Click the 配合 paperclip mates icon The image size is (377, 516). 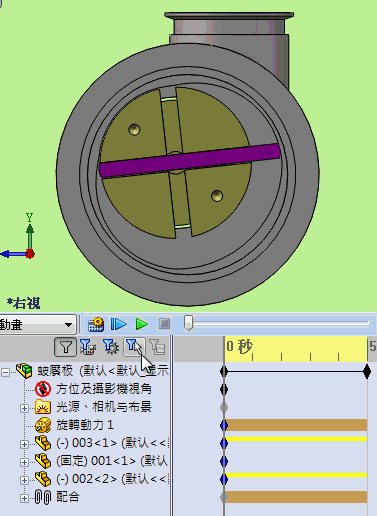pyautogui.click(x=43, y=497)
